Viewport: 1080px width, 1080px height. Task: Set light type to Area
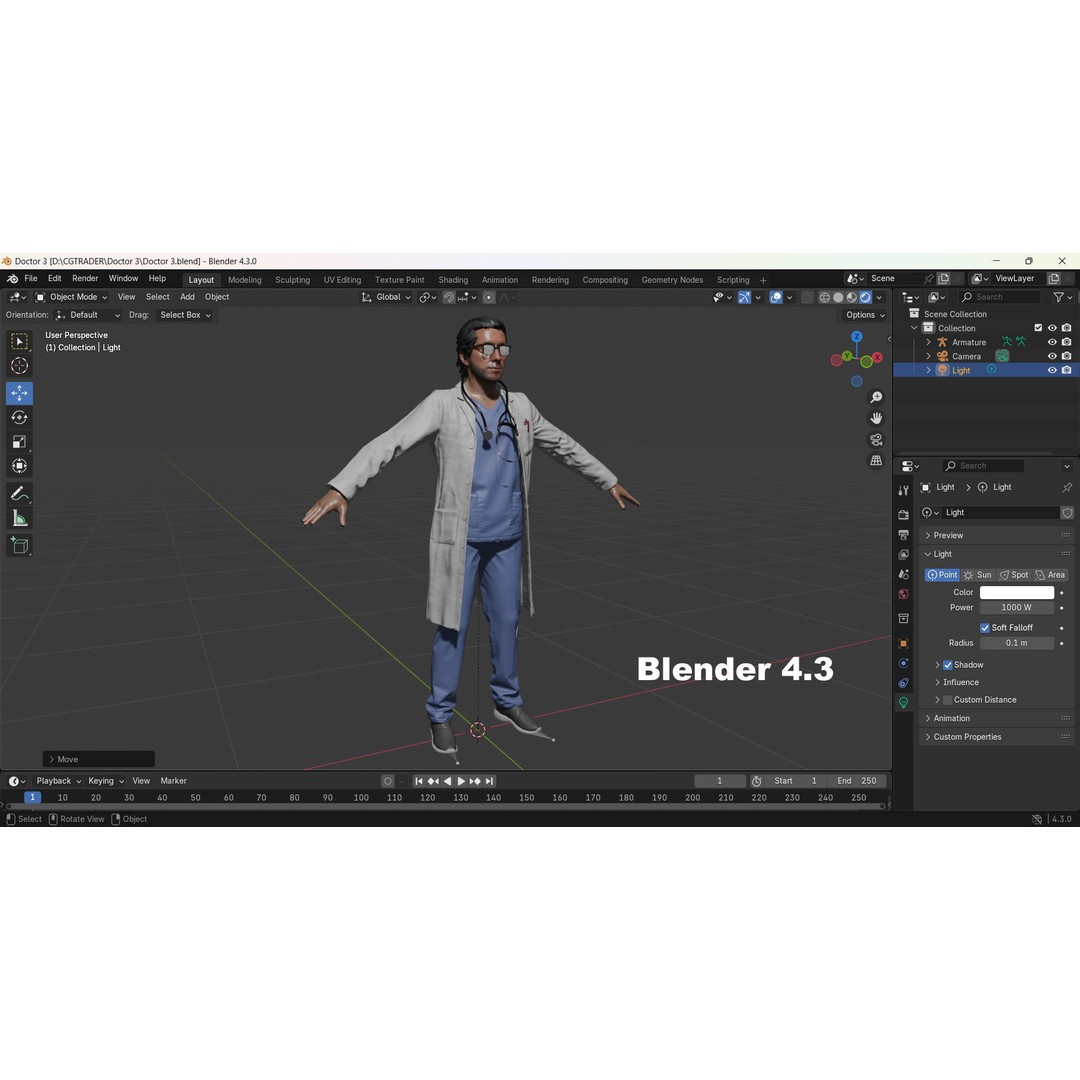pos(1050,575)
